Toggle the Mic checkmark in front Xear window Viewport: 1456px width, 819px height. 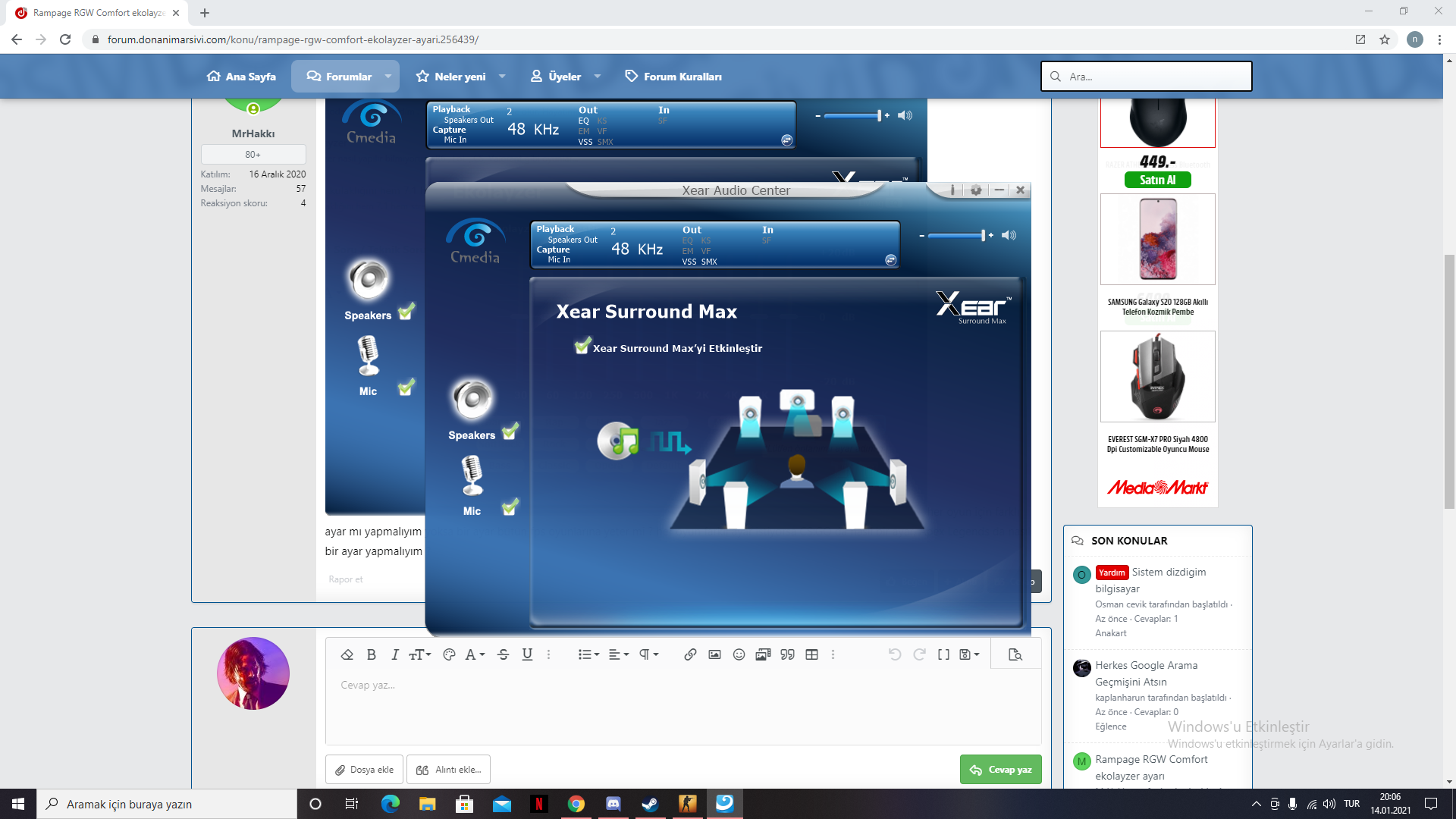pos(510,507)
